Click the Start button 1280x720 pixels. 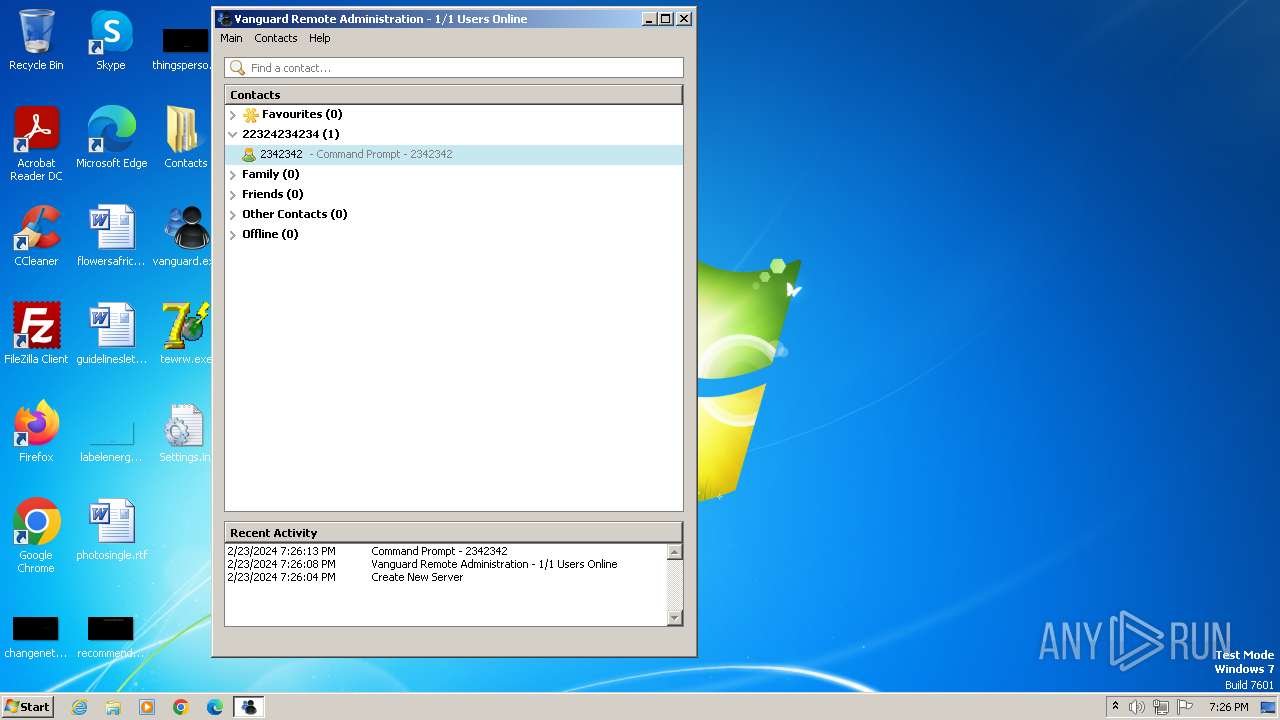pos(27,707)
